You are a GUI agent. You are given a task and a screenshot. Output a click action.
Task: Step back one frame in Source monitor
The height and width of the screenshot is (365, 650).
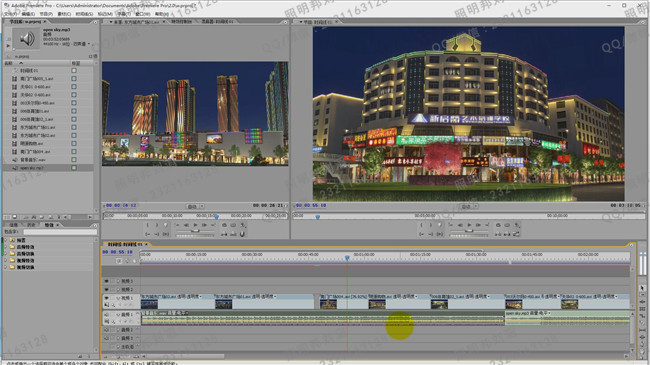(x=187, y=225)
